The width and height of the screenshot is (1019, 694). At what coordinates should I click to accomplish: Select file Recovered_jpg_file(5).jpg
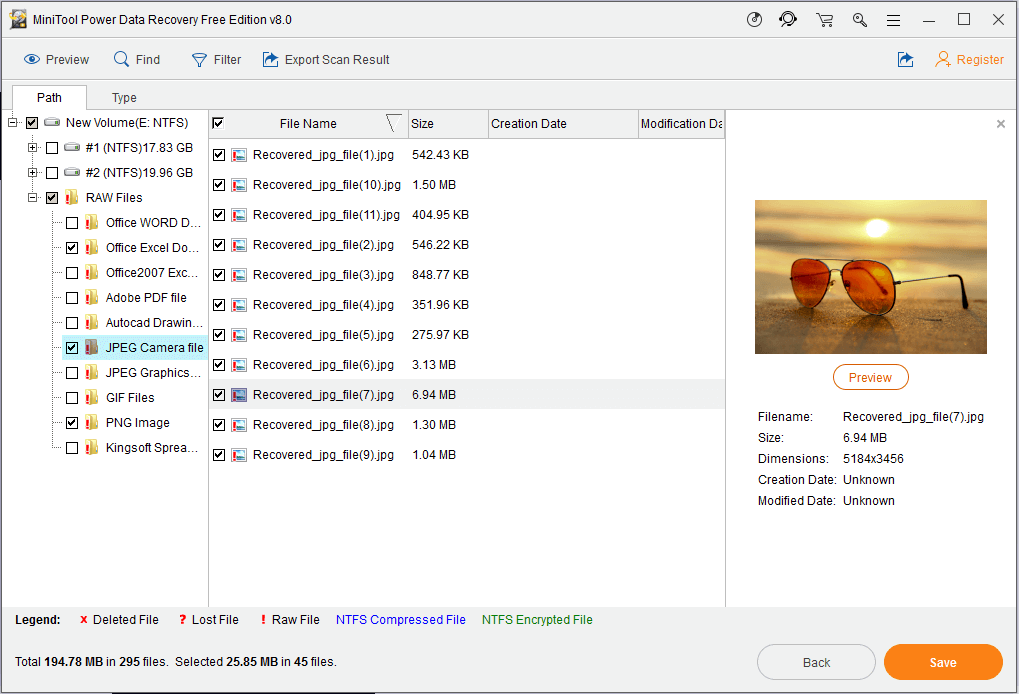click(323, 335)
